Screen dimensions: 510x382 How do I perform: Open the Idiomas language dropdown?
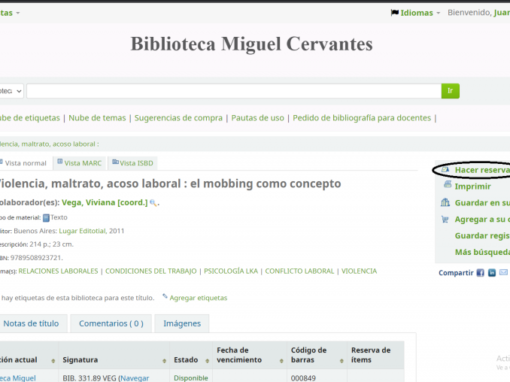click(416, 13)
